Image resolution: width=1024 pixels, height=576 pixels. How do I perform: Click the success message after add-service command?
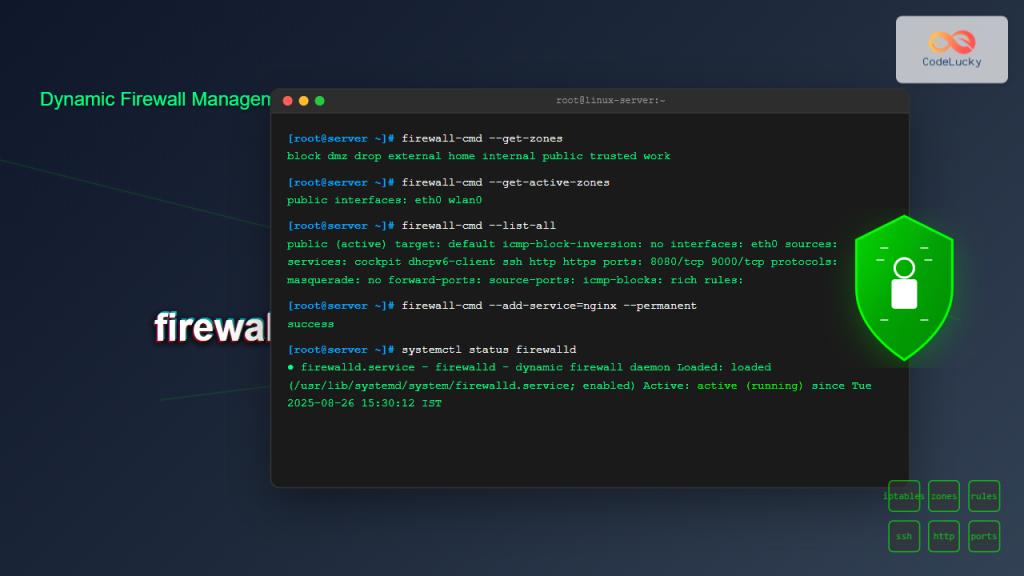[x=310, y=323]
